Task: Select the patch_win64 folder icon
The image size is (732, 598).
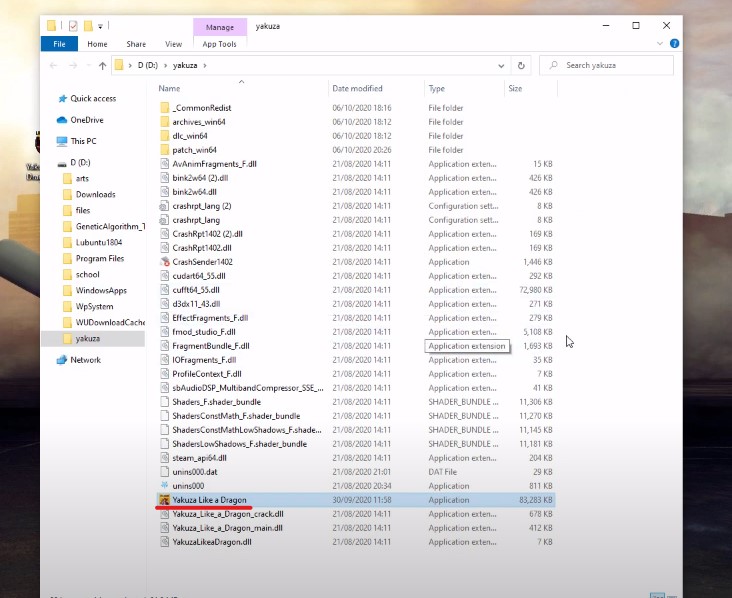Action: [164, 150]
